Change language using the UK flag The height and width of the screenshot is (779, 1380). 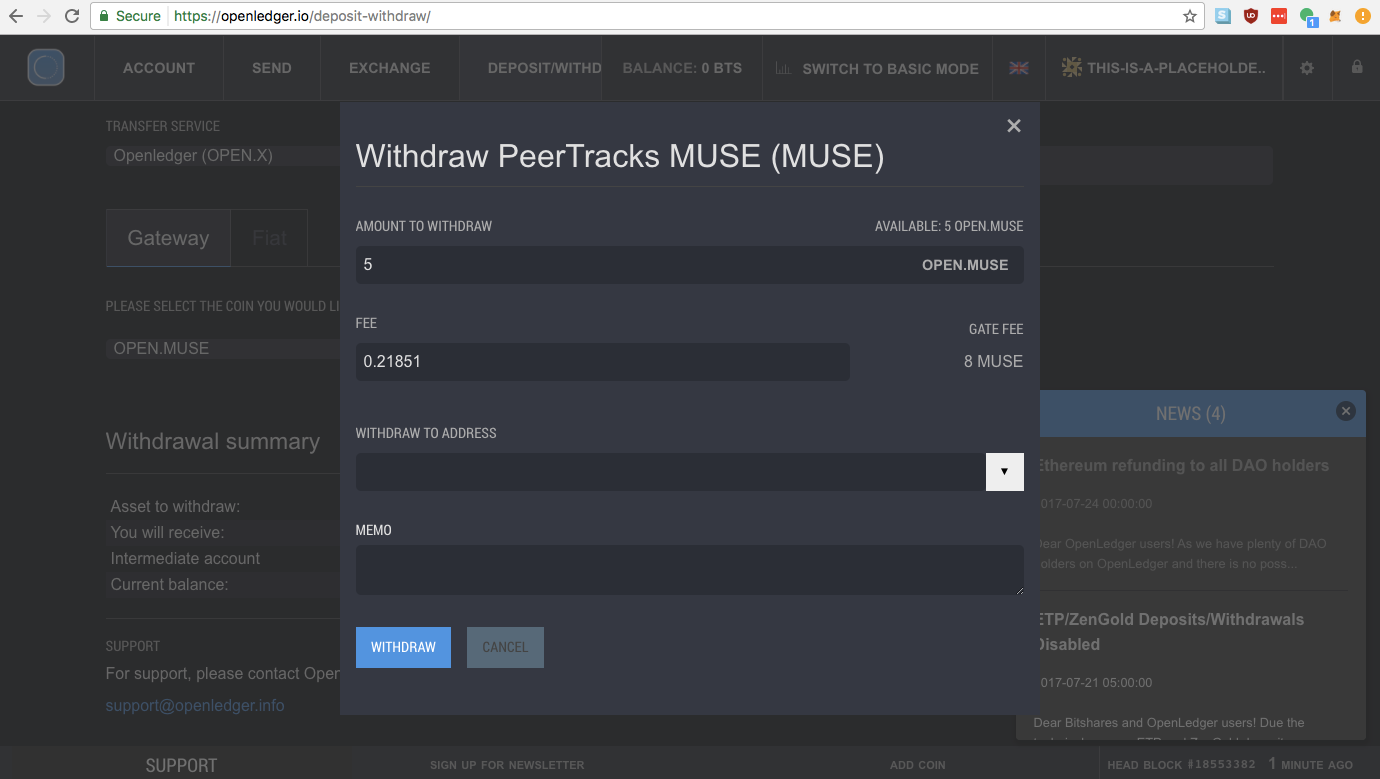(1019, 68)
